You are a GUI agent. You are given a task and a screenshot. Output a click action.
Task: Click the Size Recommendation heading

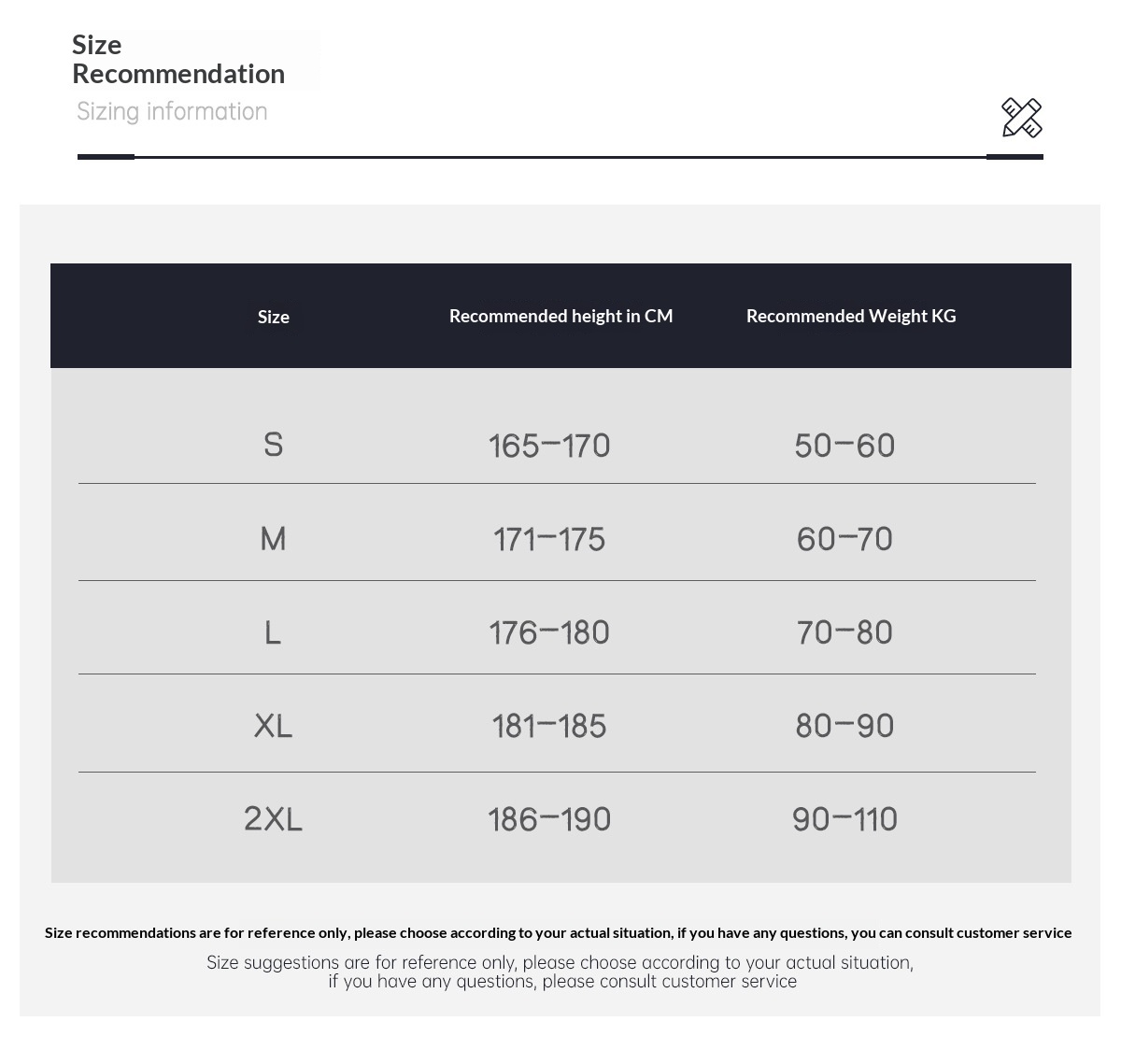pyautogui.click(x=177, y=59)
